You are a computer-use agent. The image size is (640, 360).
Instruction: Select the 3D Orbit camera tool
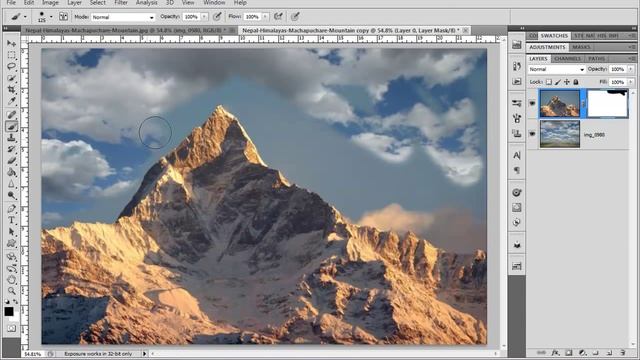(11, 269)
